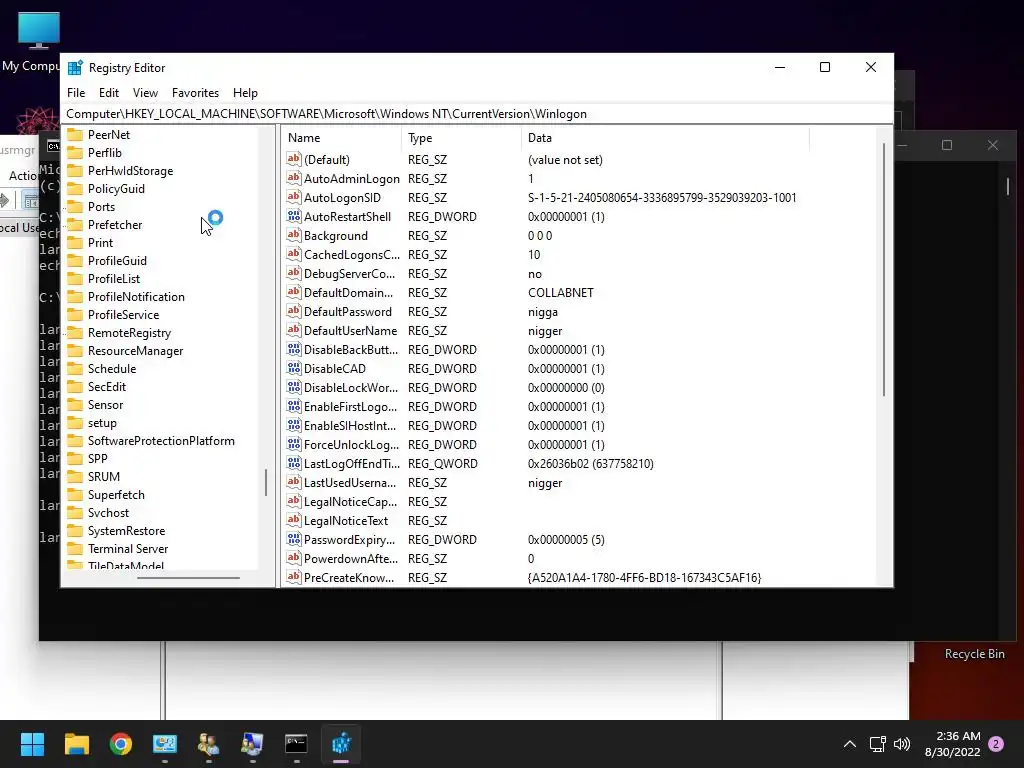
Task: Select the ProfileNotification key
Action: click(x=136, y=296)
